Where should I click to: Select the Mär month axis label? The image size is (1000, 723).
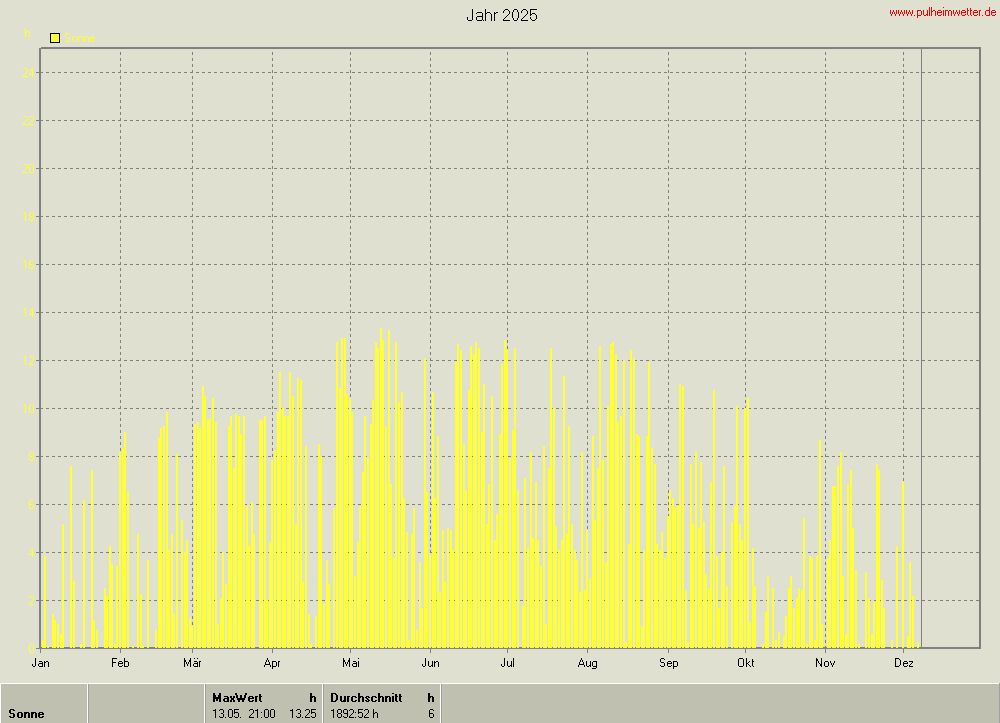[x=192, y=662]
